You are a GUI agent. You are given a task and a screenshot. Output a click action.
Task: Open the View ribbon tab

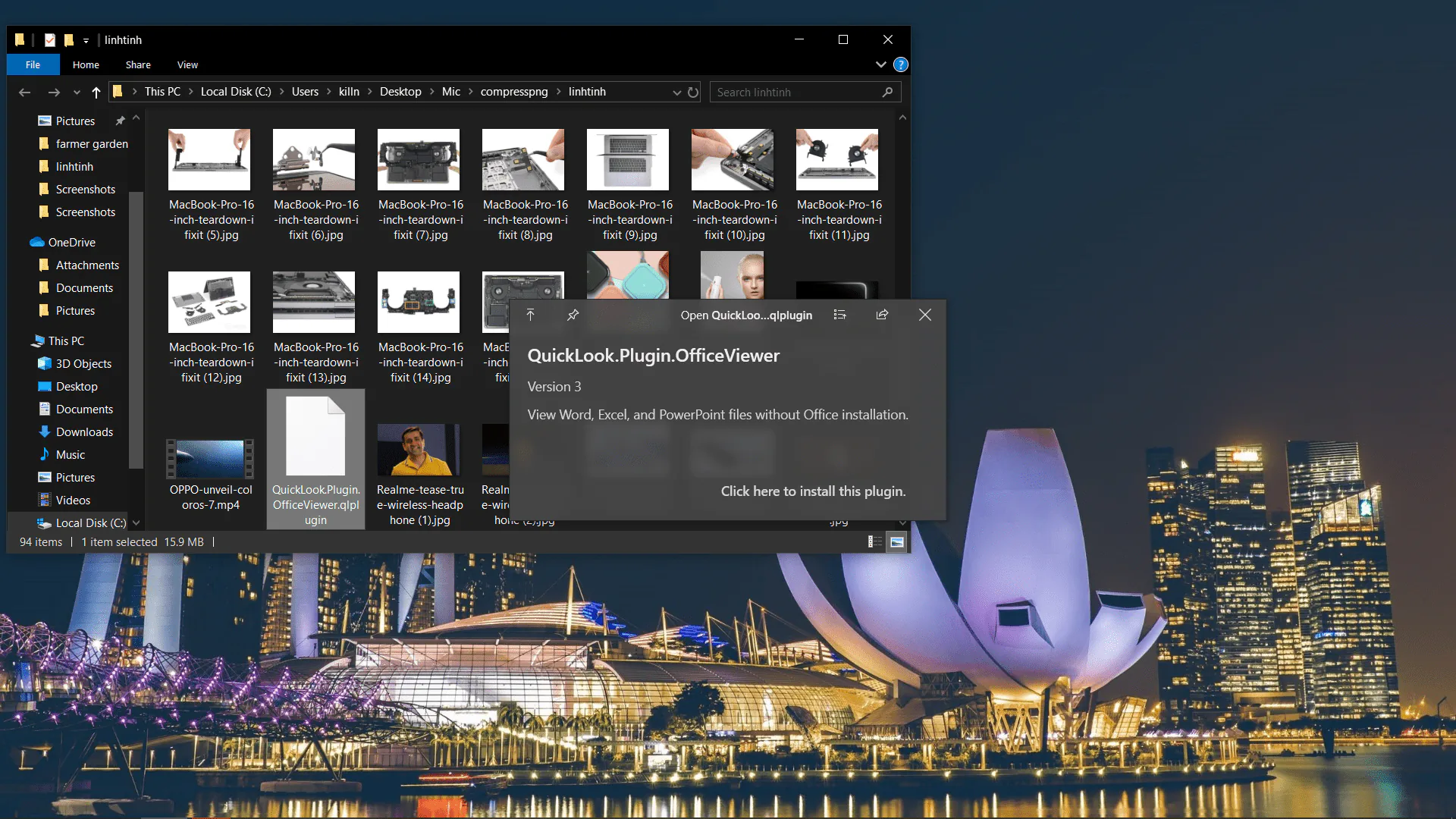point(187,64)
